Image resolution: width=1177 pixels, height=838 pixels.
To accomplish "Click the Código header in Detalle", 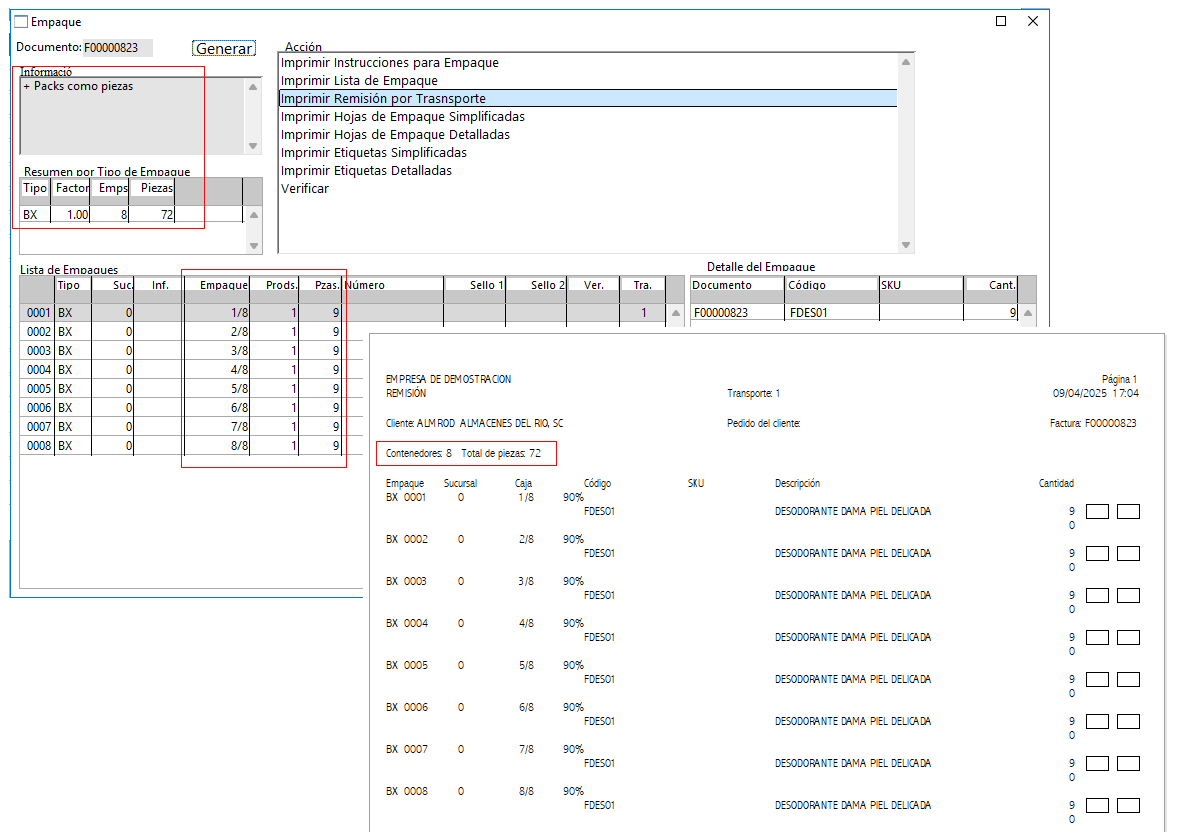I will coord(832,285).
